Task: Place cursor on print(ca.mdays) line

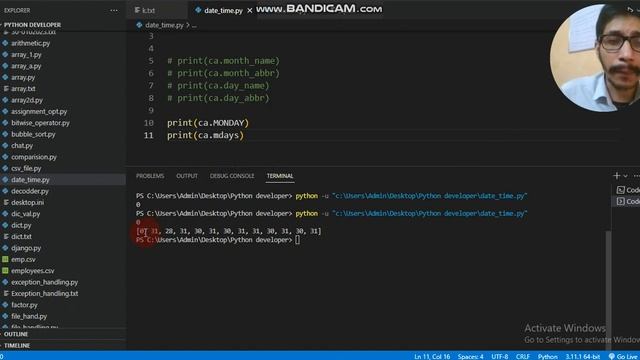Action: coord(205,136)
